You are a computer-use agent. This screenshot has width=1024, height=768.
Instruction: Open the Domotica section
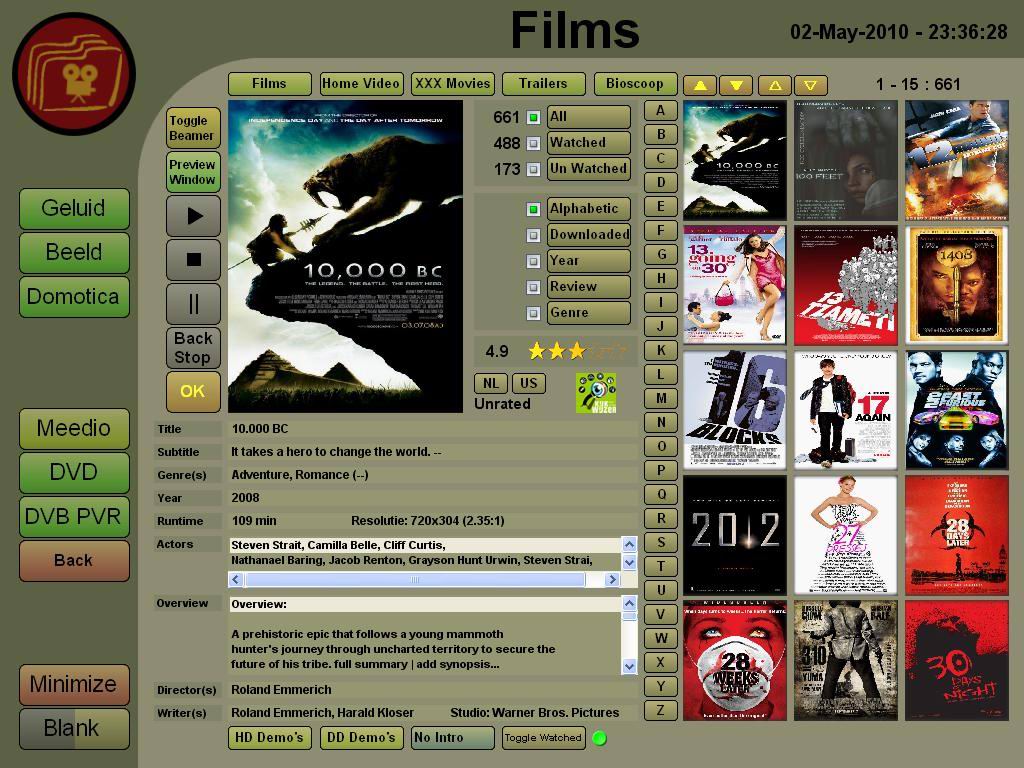pos(74,297)
